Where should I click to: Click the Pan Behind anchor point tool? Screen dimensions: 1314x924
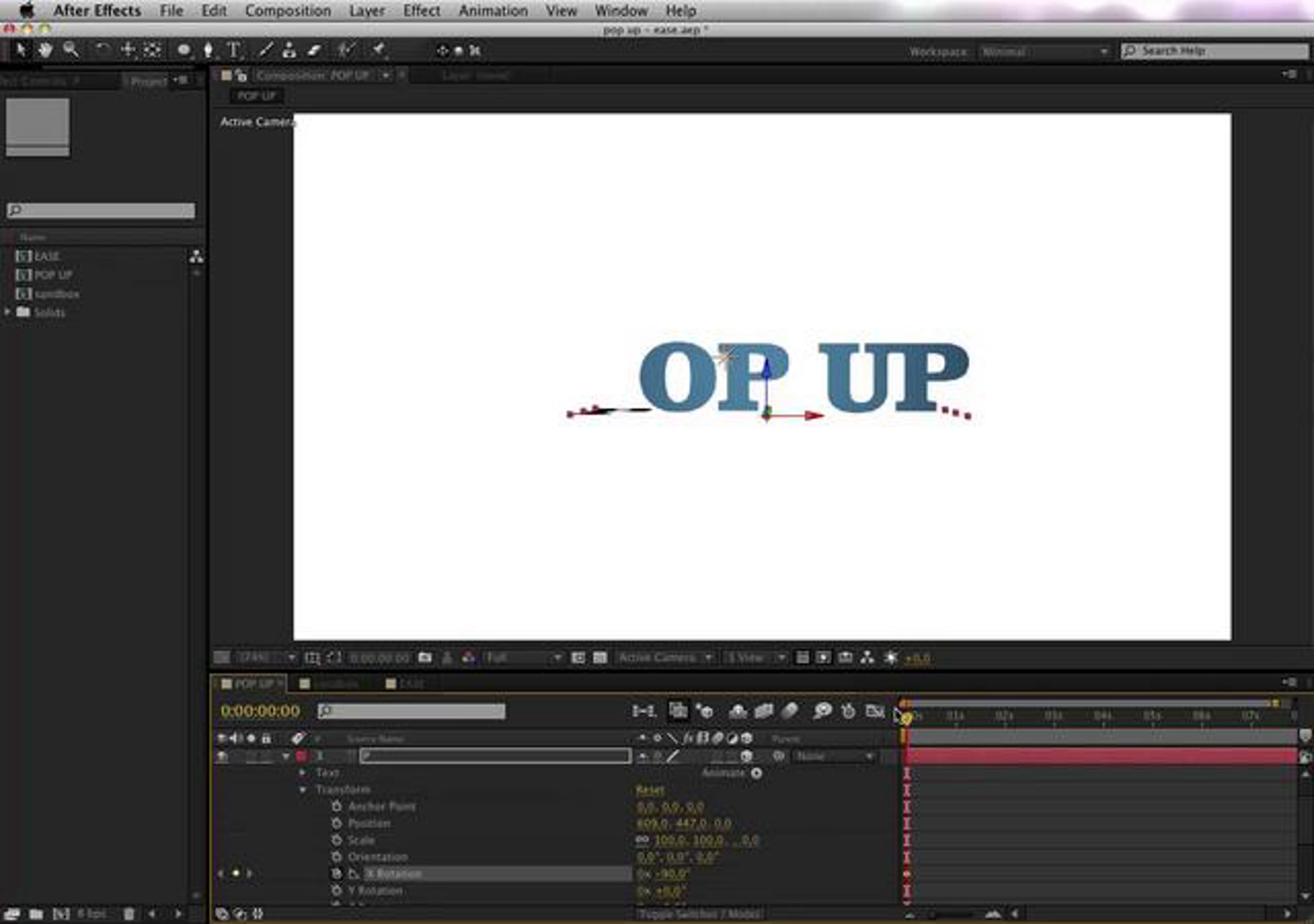pyautogui.click(x=153, y=50)
